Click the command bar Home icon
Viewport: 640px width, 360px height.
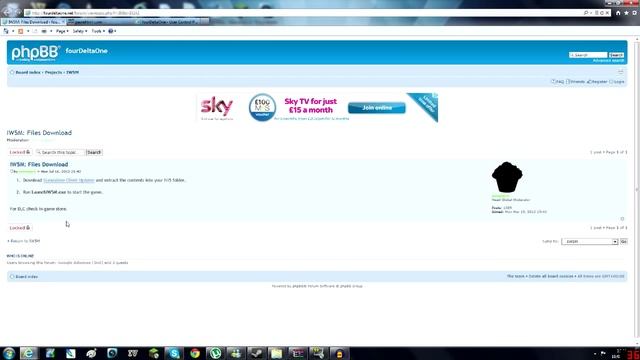tap(6, 31)
